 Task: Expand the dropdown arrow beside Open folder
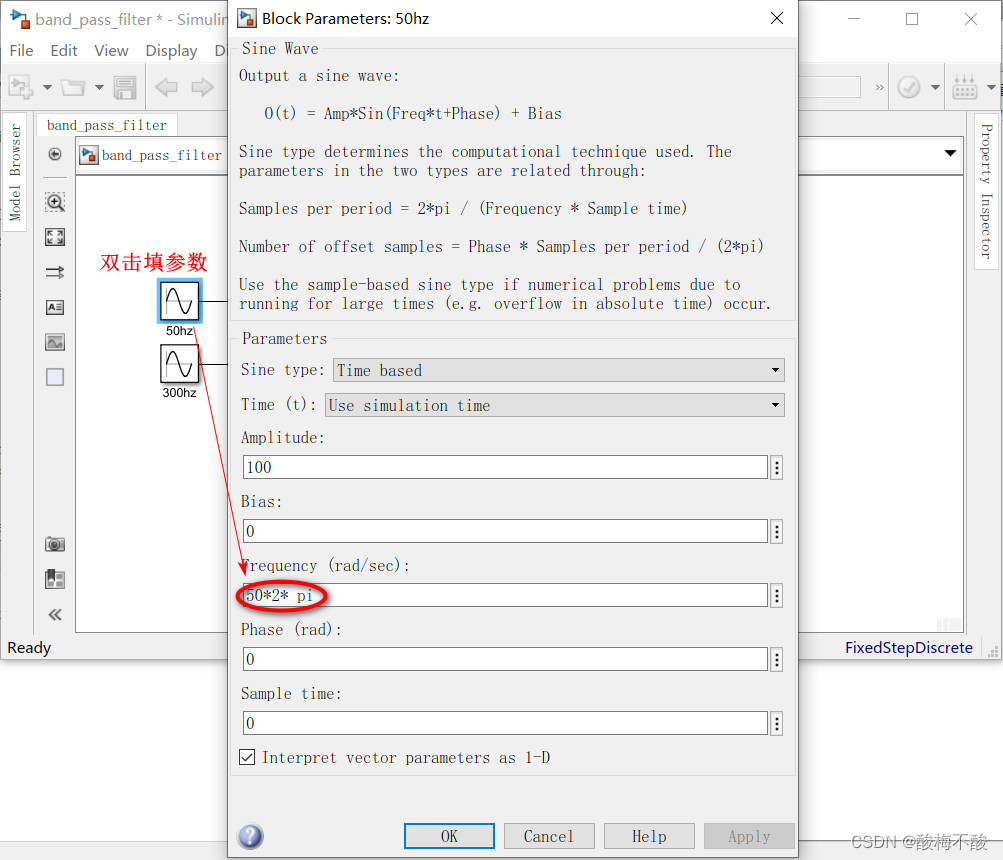[x=99, y=87]
